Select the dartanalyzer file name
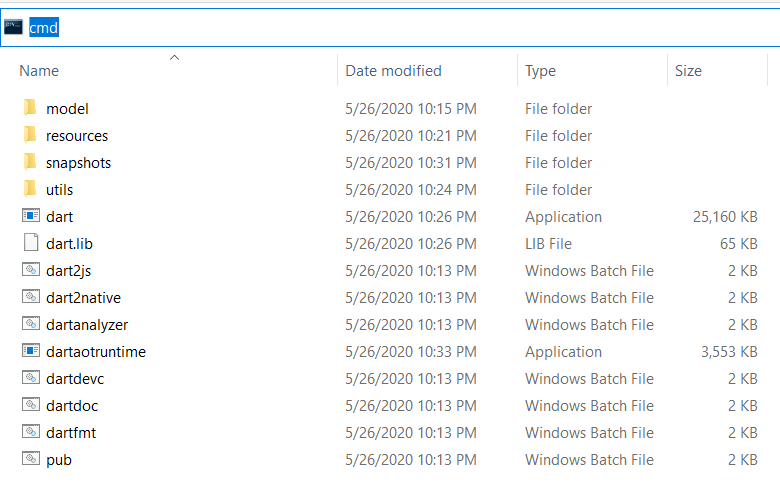The image size is (780, 483). coord(87,325)
